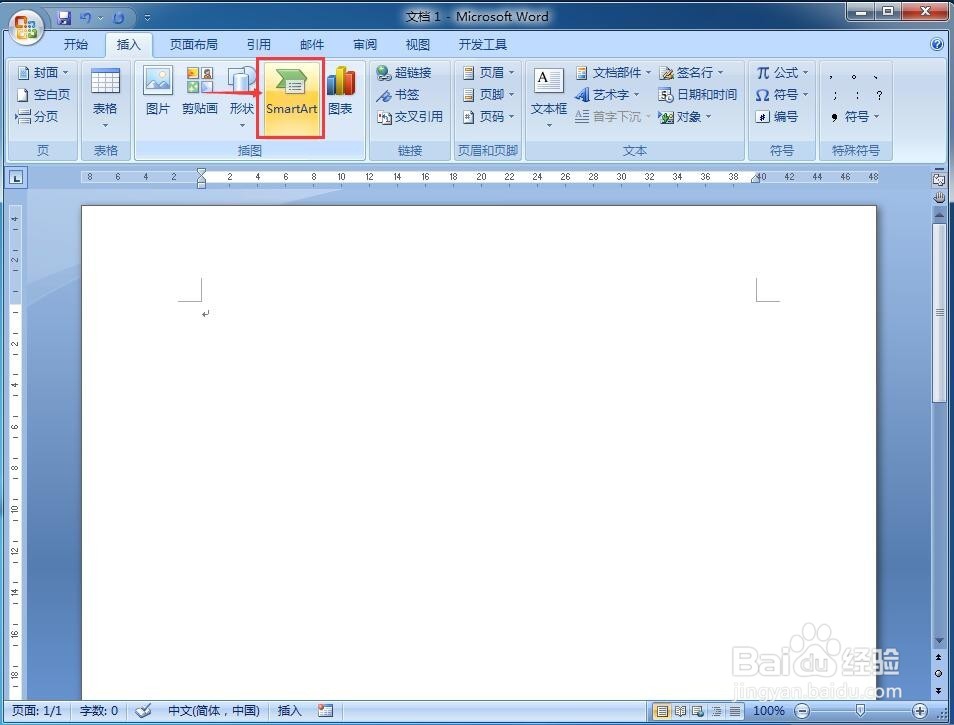Switch to the 引用 ribbon tab
This screenshot has height=725, width=954.
coord(259,44)
